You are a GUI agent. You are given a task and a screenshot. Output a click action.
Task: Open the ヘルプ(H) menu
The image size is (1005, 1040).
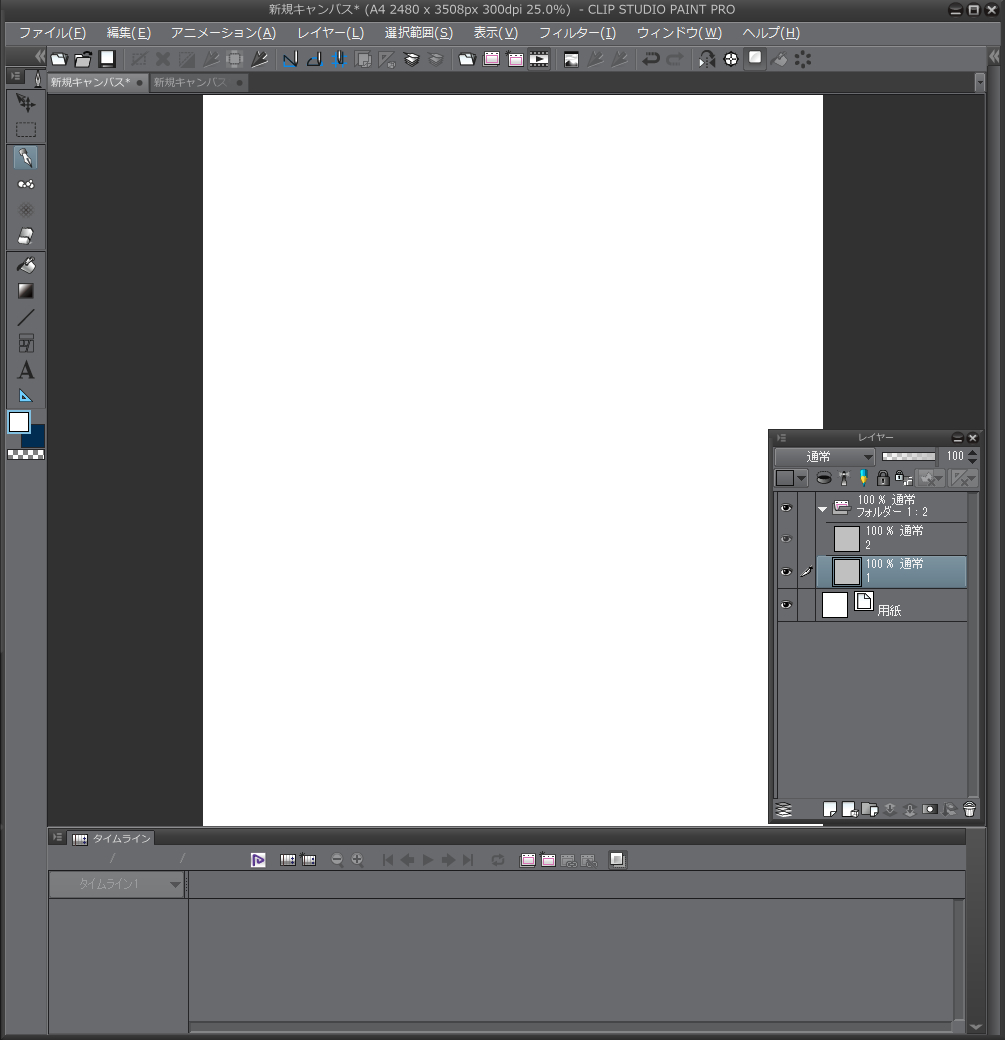click(x=771, y=32)
